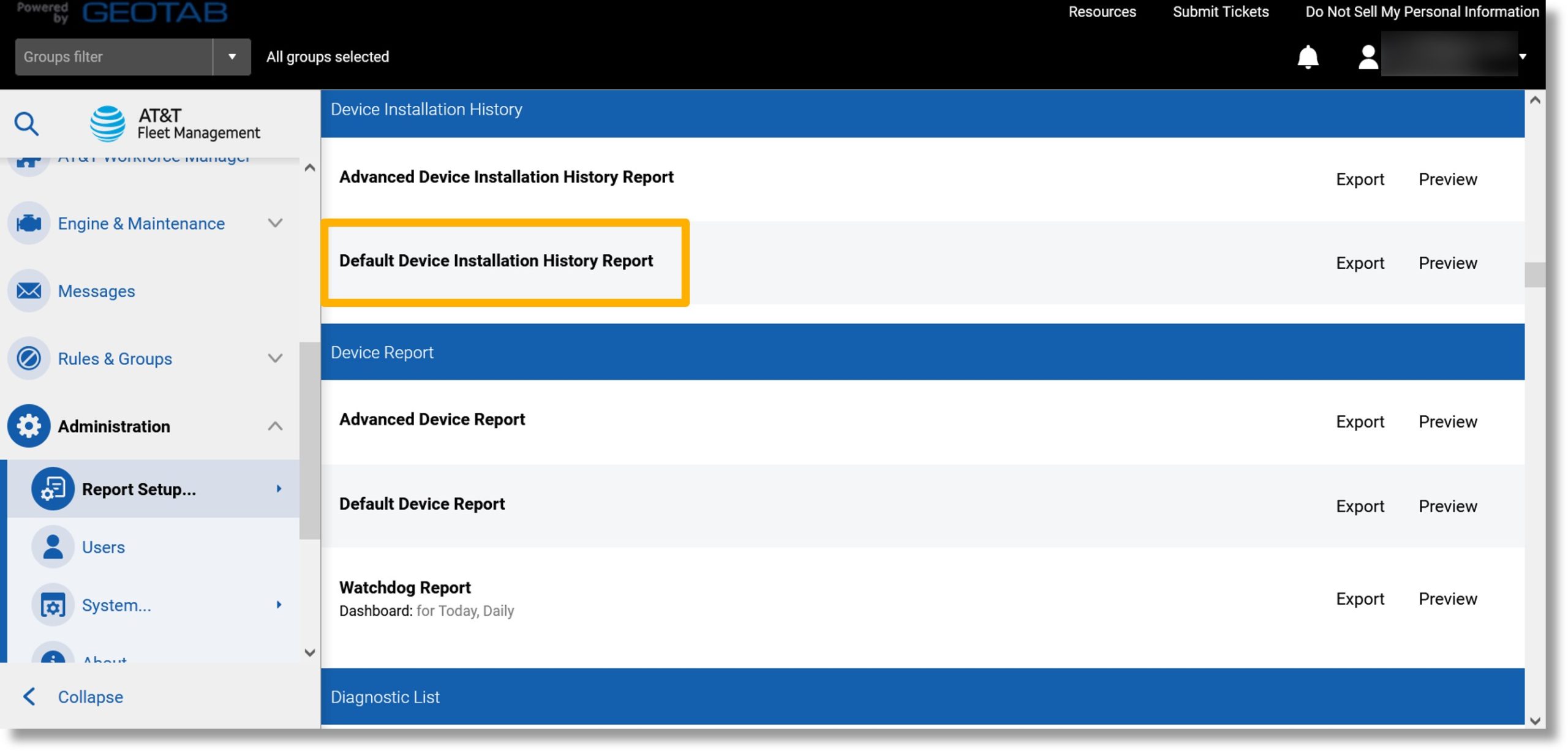Select Administration menu item

pos(114,426)
